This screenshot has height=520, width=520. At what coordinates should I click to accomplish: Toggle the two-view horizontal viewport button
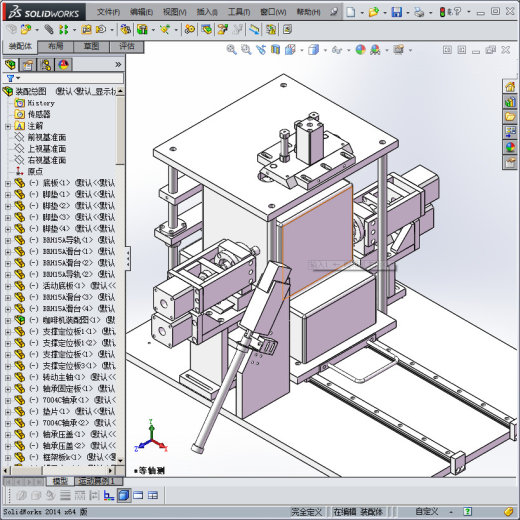point(138,495)
